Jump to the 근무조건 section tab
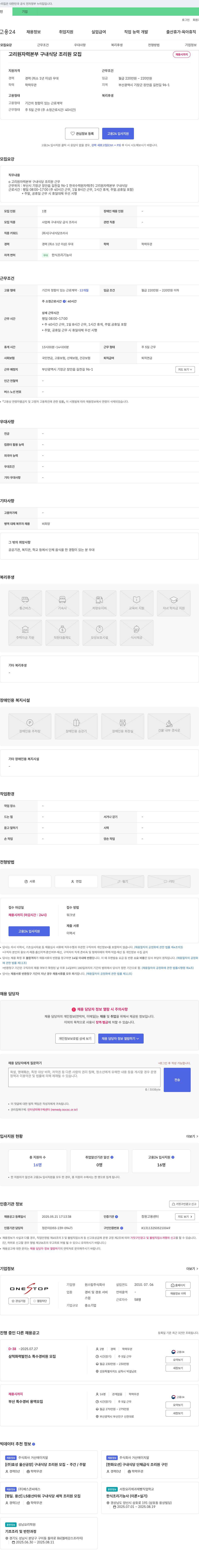Viewport: 199px width, 1568px height. pos(43,45)
